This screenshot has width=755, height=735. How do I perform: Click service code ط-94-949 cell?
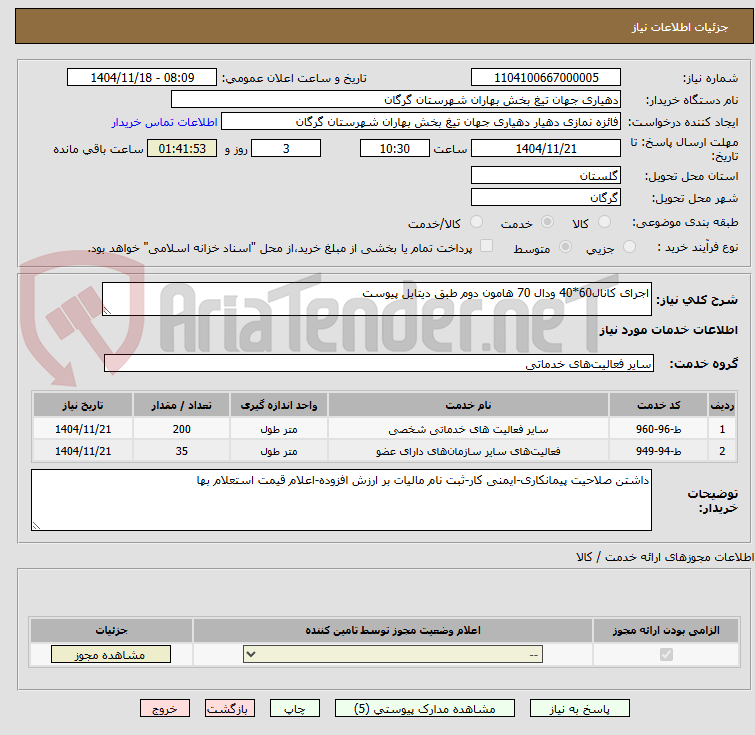pos(658,451)
